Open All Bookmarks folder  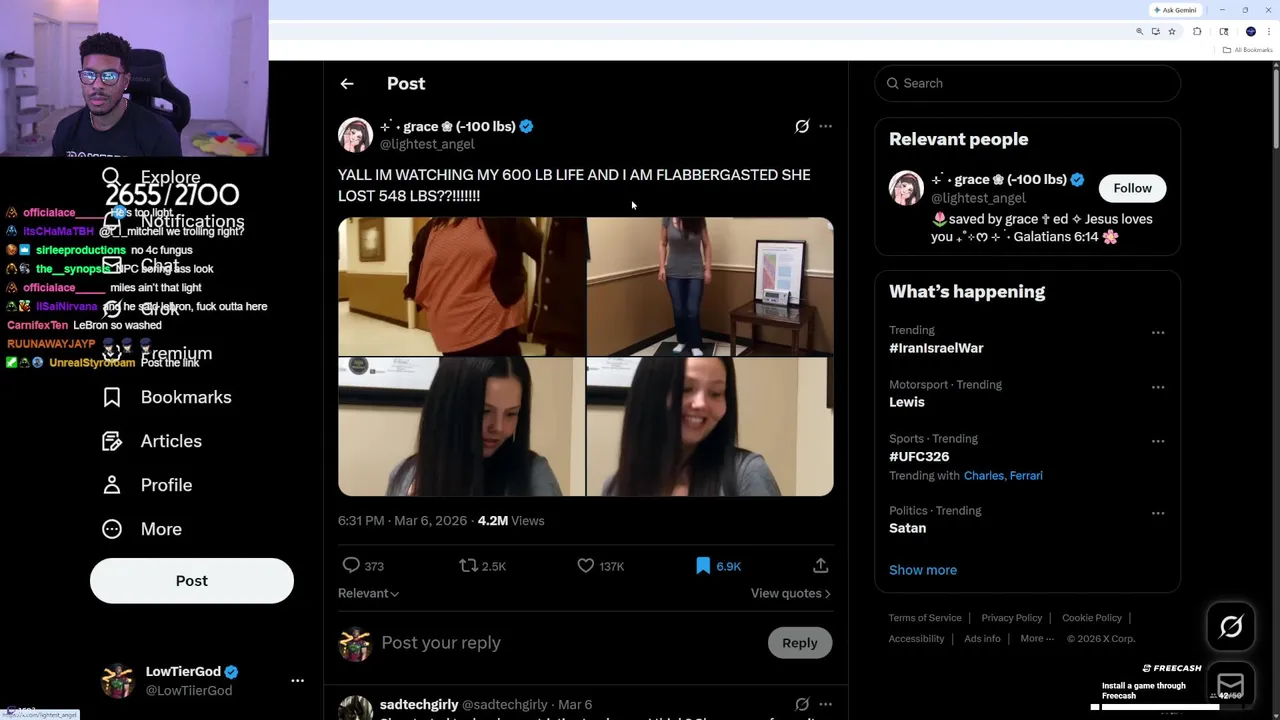point(1247,50)
